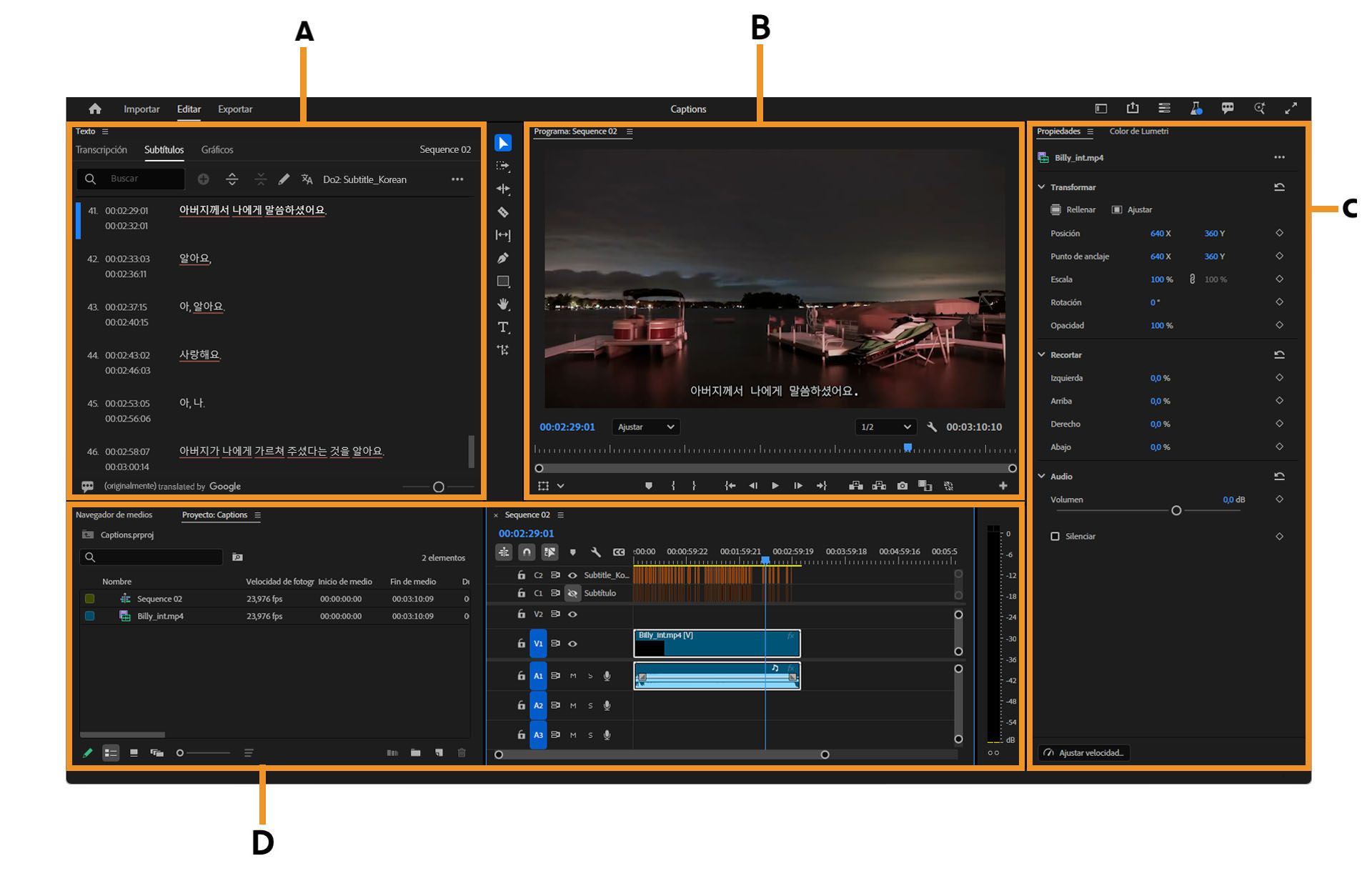Click the Ajustar velocidad button
This screenshot has height=886, width=1372.
[1084, 753]
